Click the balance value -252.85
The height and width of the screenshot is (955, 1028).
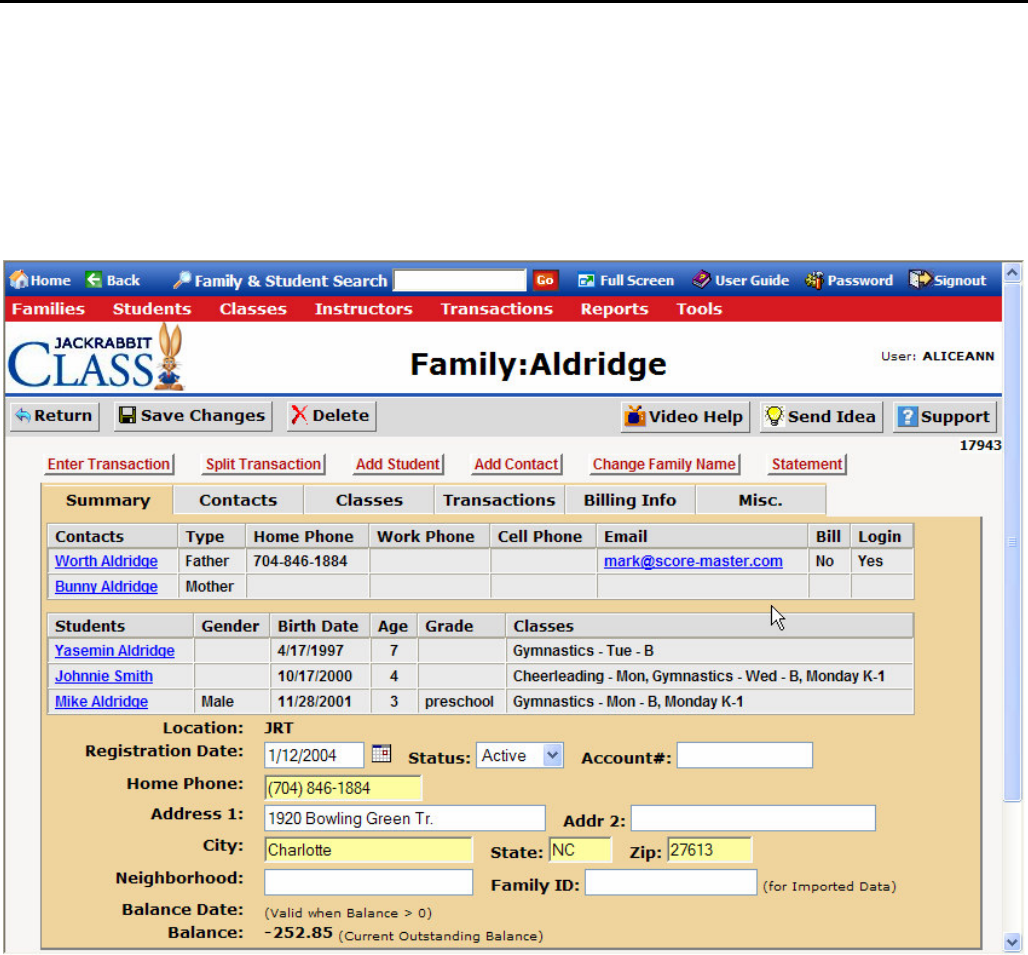(x=298, y=933)
